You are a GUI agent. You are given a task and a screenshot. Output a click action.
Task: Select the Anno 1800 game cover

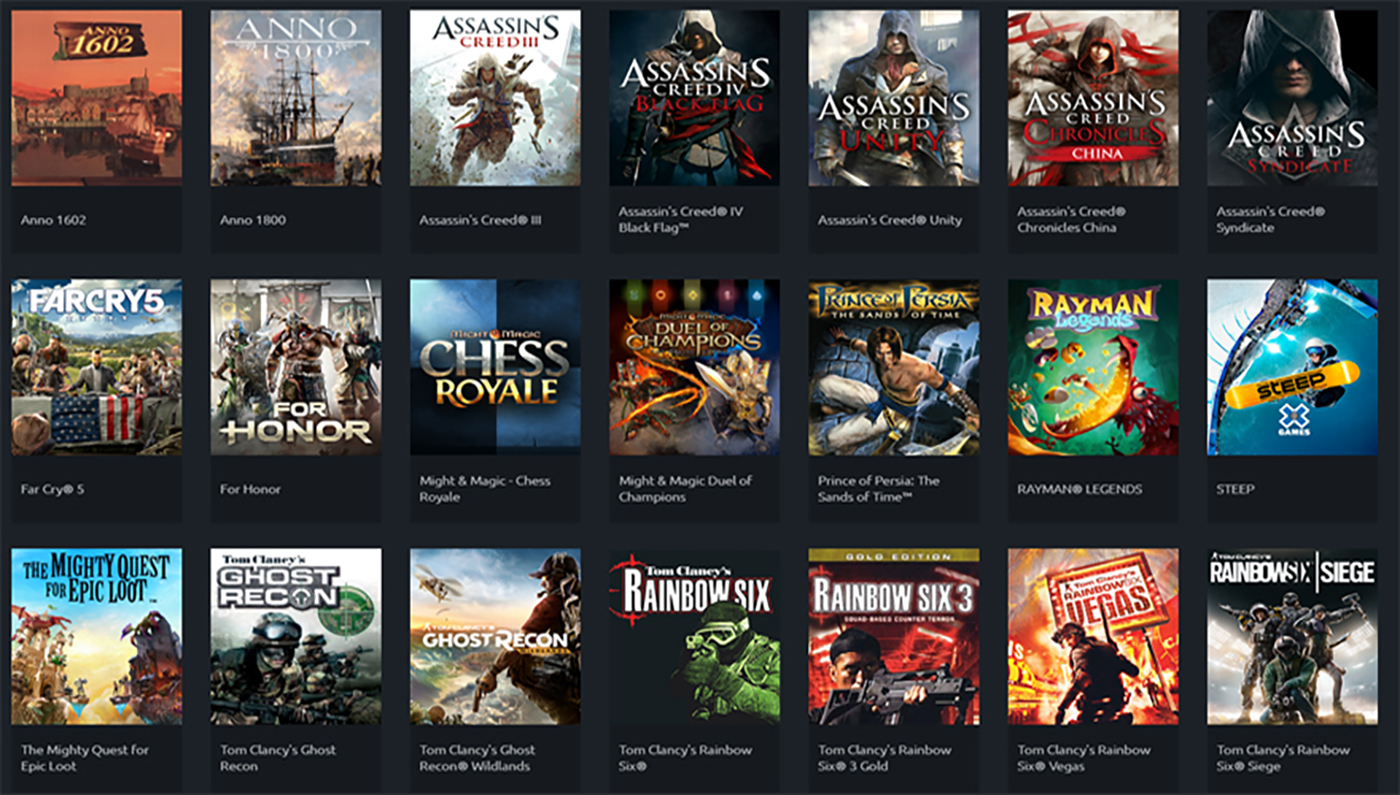click(295, 98)
